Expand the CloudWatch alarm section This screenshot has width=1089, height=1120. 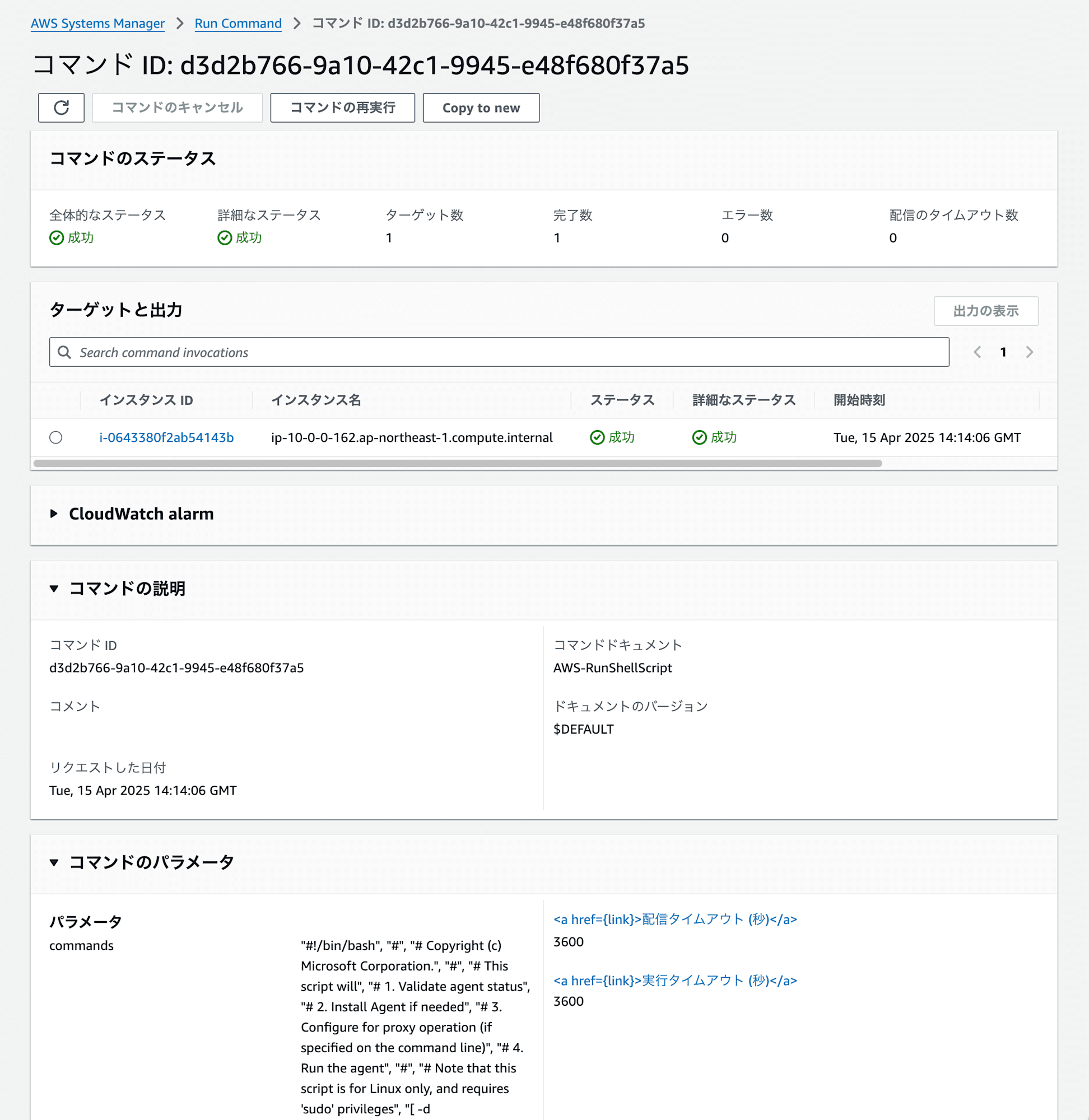click(54, 514)
